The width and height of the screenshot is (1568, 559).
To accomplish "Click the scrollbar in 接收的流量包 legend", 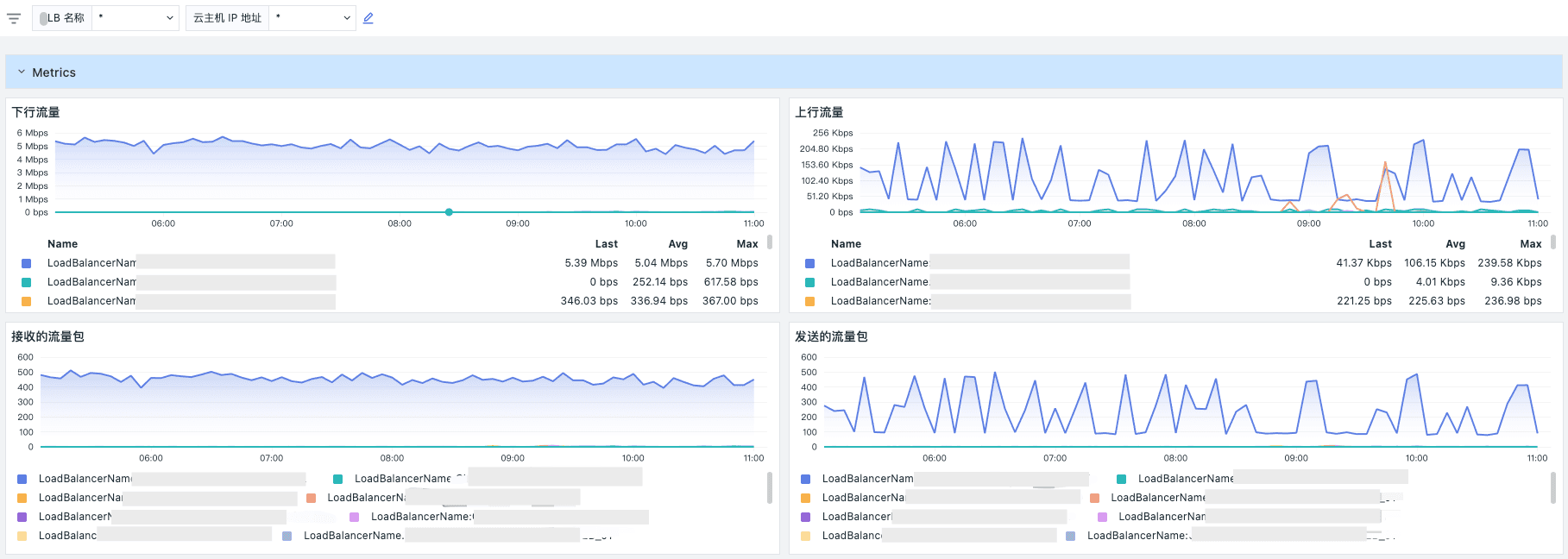I will (x=770, y=487).
